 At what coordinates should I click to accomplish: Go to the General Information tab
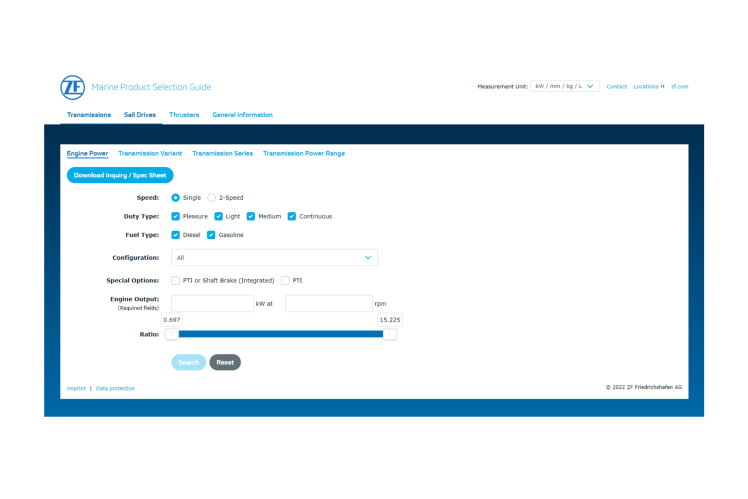click(x=242, y=115)
